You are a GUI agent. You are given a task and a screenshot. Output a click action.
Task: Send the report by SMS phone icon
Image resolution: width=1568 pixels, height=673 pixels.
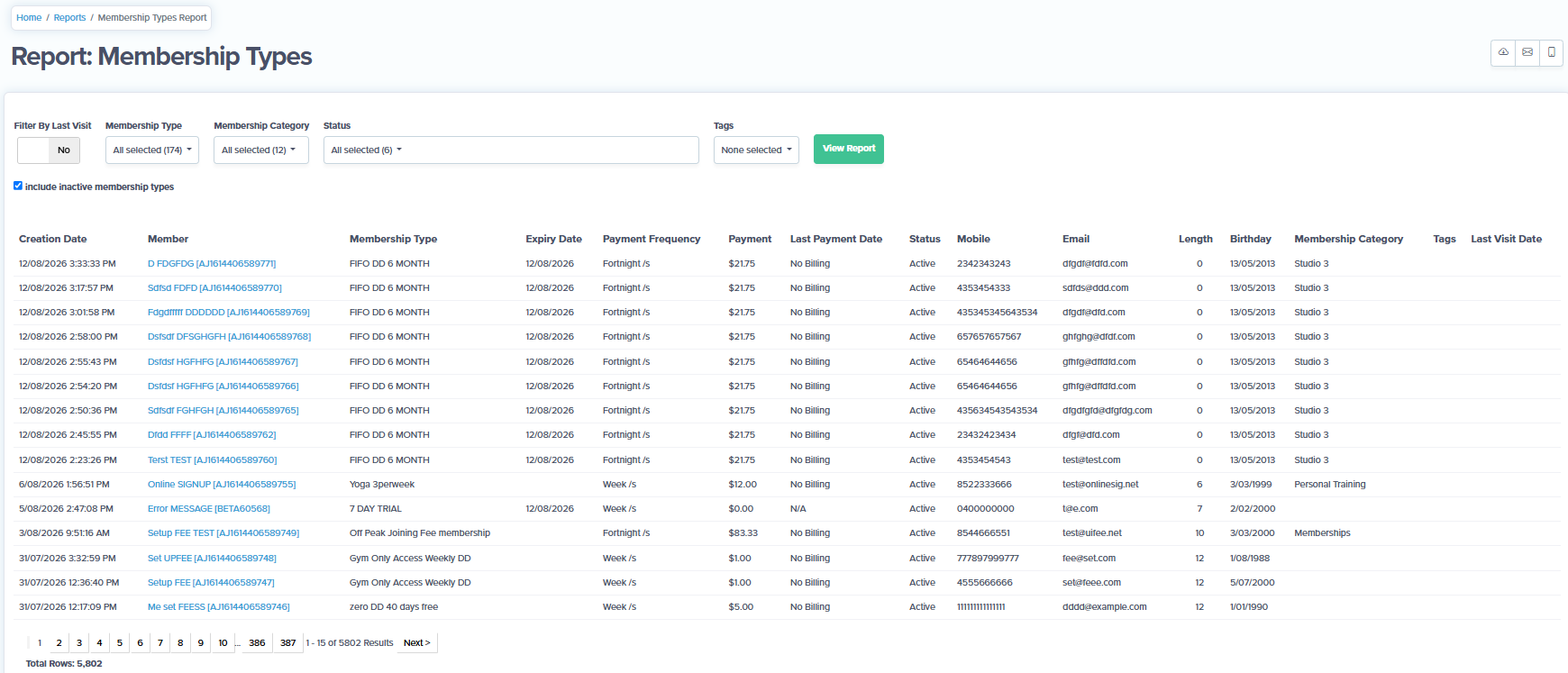tap(1551, 52)
